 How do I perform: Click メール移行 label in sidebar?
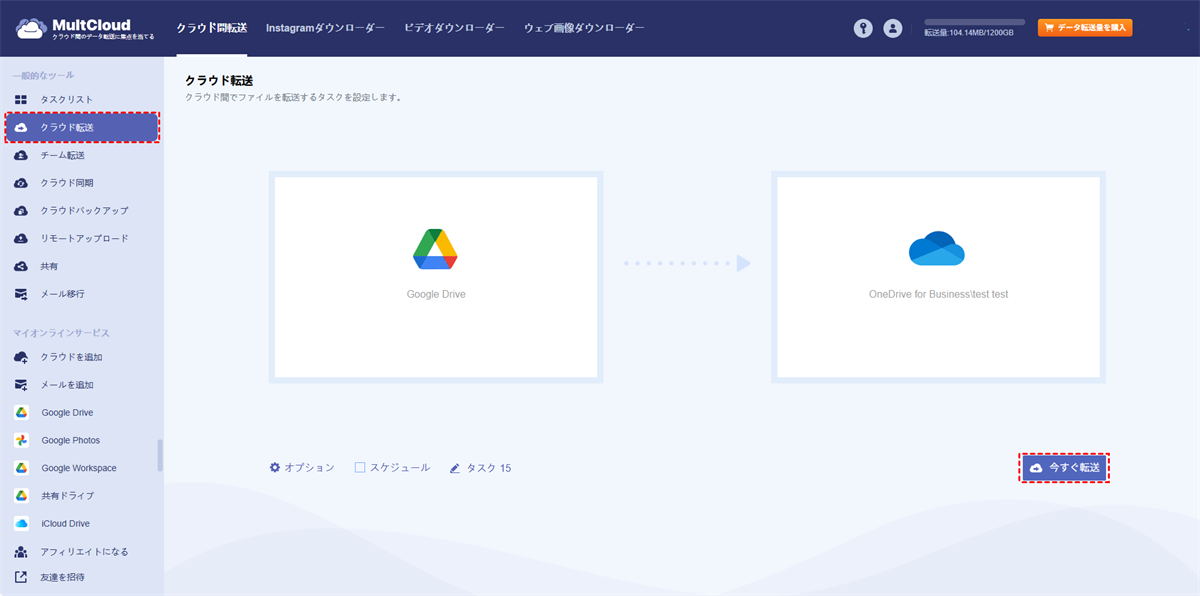click(x=63, y=294)
